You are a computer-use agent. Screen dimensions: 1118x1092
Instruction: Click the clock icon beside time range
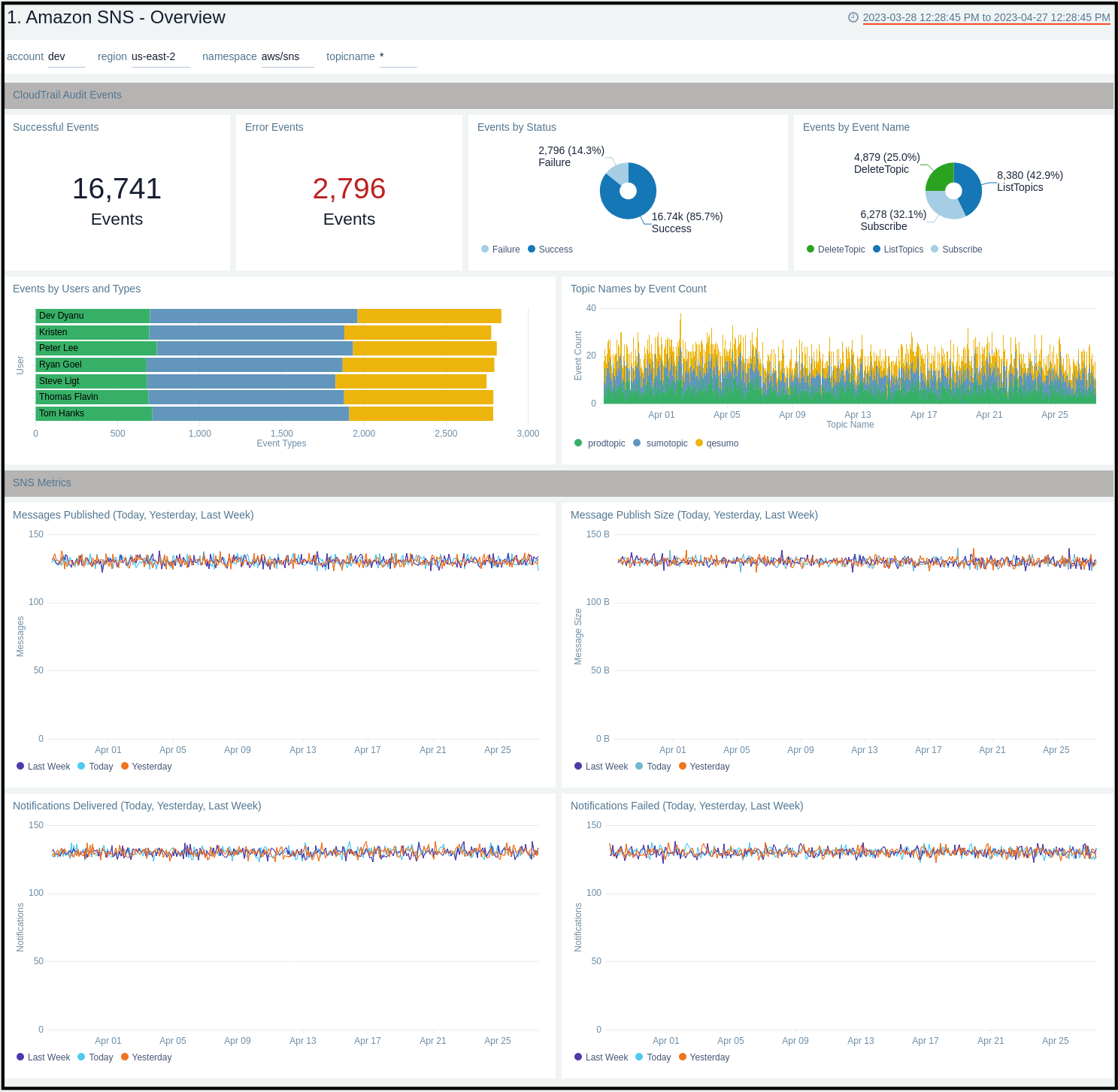(853, 17)
